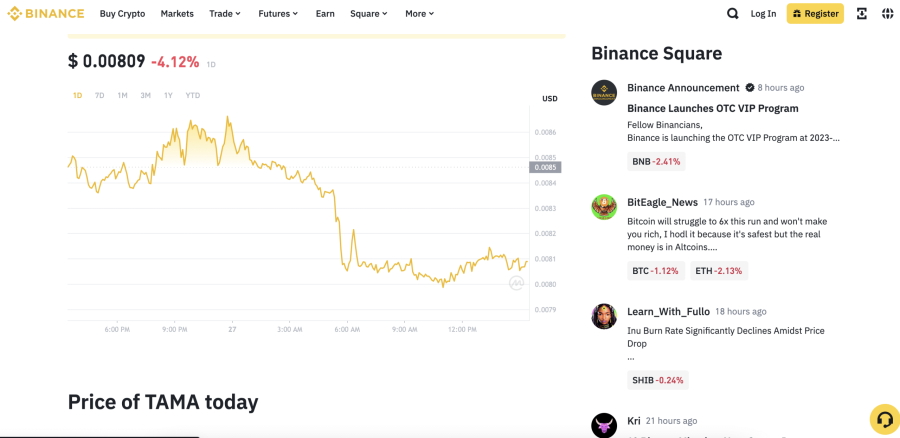The height and width of the screenshot is (438, 900).
Task: Click the Binance Announcement avatar
Action: (x=604, y=92)
